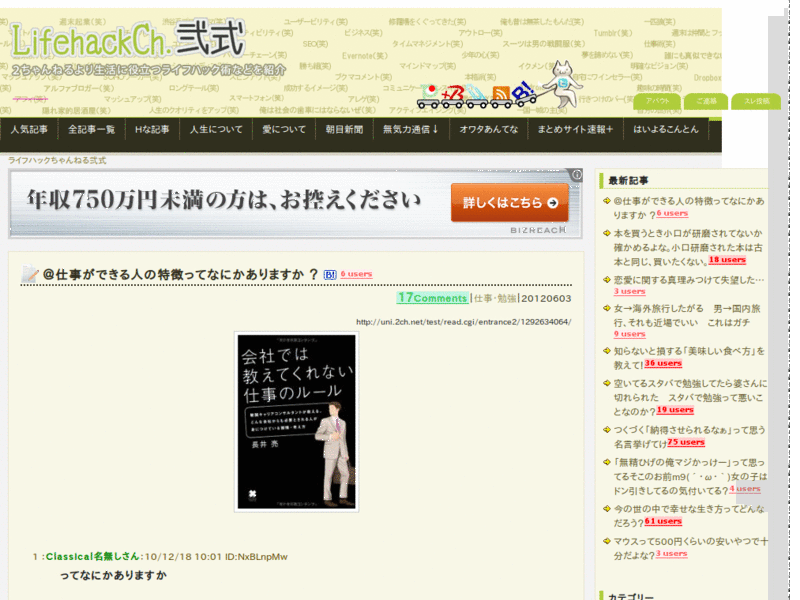
Task: Click the memo pencil icon before article title
Action: [30, 274]
